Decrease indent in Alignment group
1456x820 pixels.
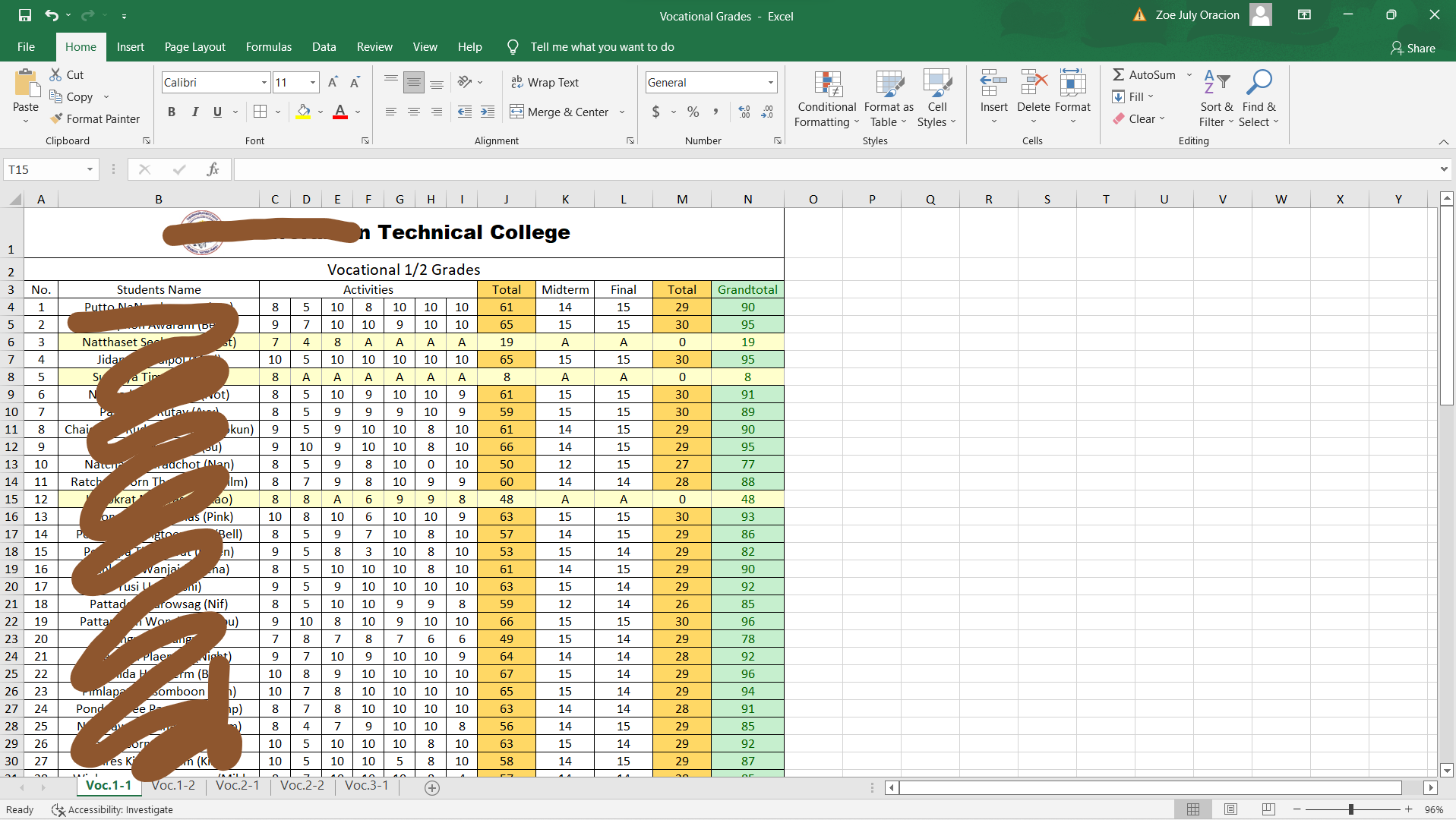pos(465,112)
